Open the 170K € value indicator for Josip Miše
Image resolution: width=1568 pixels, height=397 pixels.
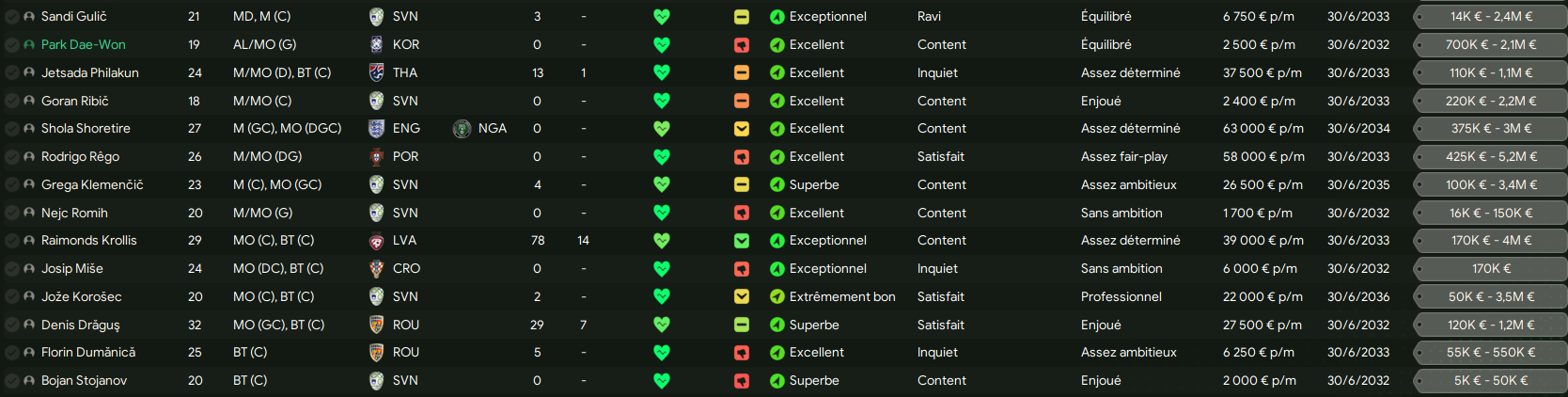pyautogui.click(x=1491, y=269)
